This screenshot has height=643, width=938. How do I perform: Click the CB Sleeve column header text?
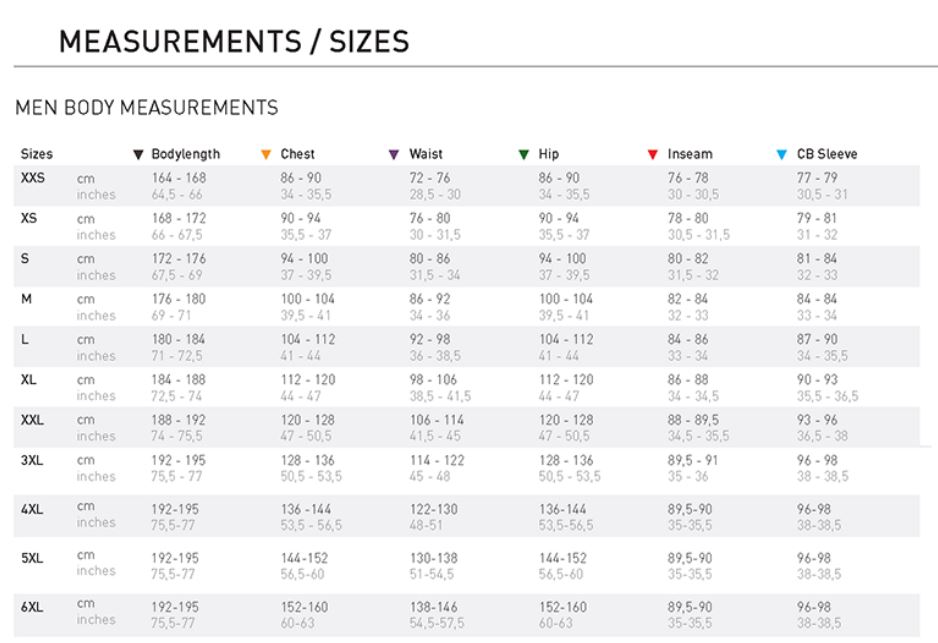pos(827,154)
